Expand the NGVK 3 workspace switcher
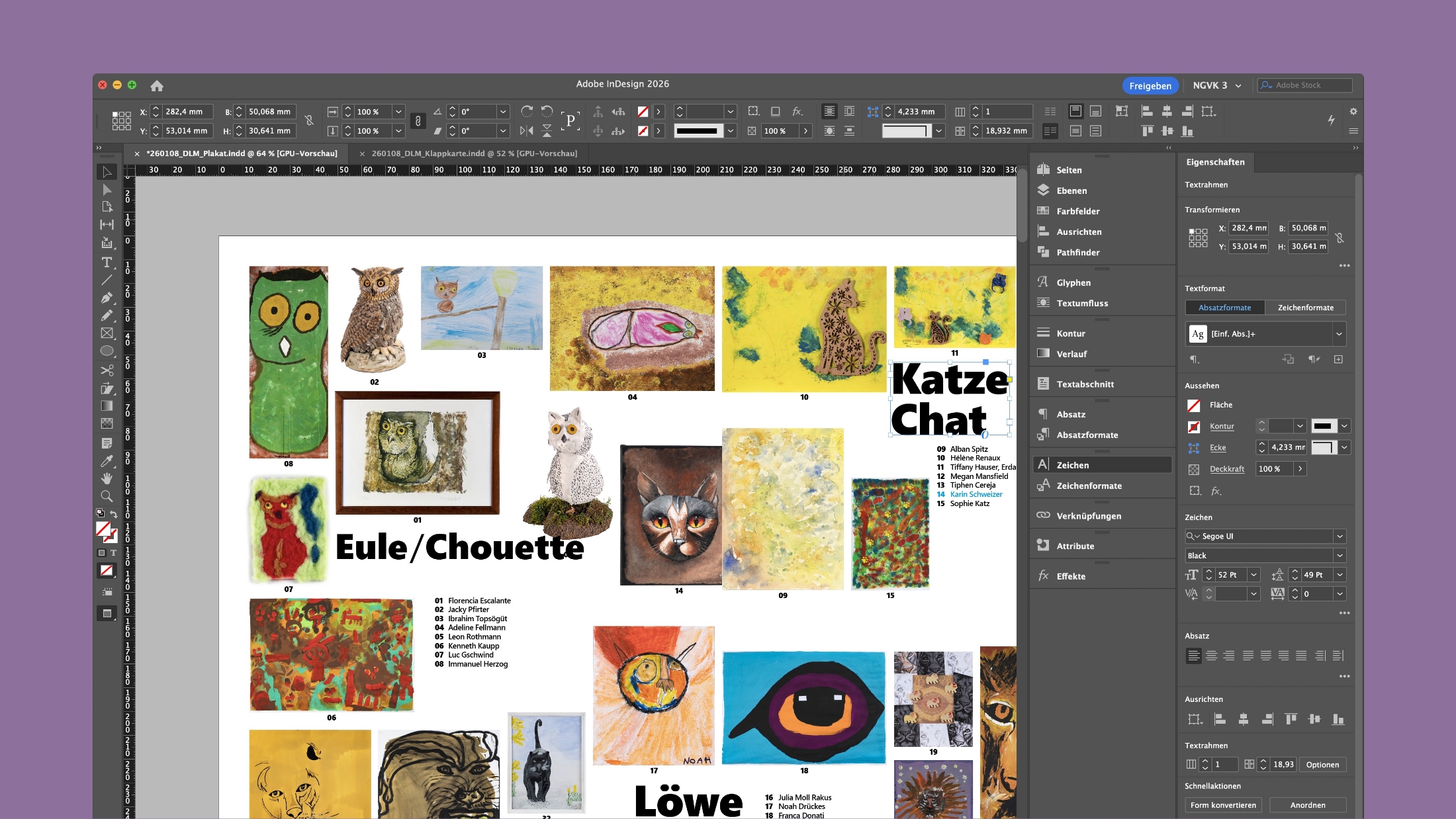The height and width of the screenshot is (819, 1456). click(x=1237, y=85)
